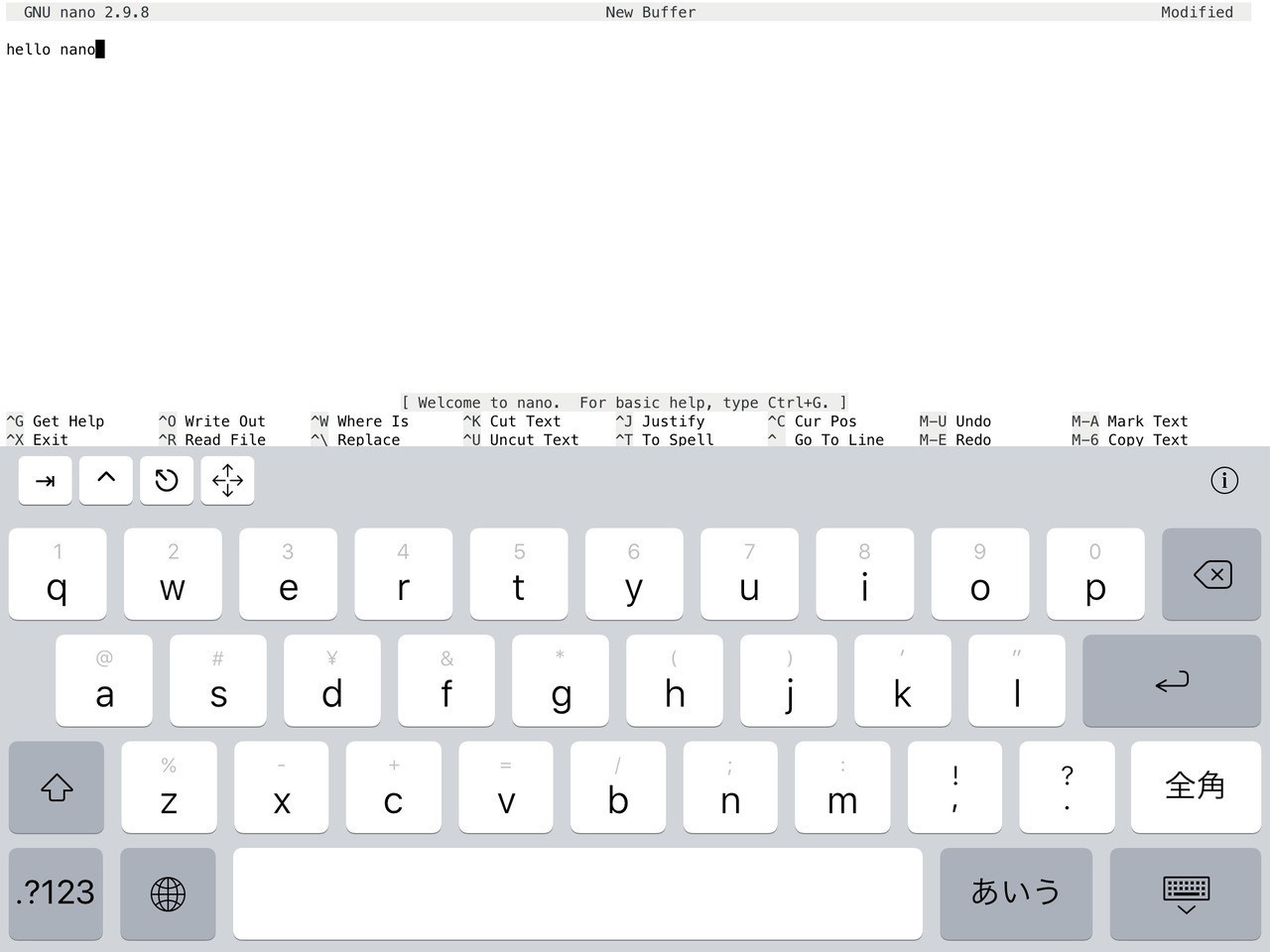Click the '^K Cut Text' shortcut
The width and height of the screenshot is (1270, 952).
click(512, 421)
